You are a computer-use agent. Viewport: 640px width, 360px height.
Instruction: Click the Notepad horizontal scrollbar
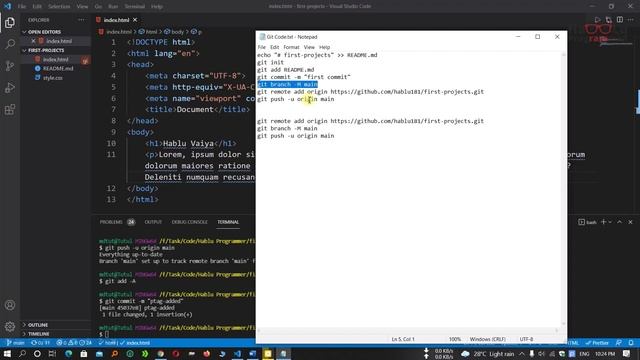pos(407,330)
